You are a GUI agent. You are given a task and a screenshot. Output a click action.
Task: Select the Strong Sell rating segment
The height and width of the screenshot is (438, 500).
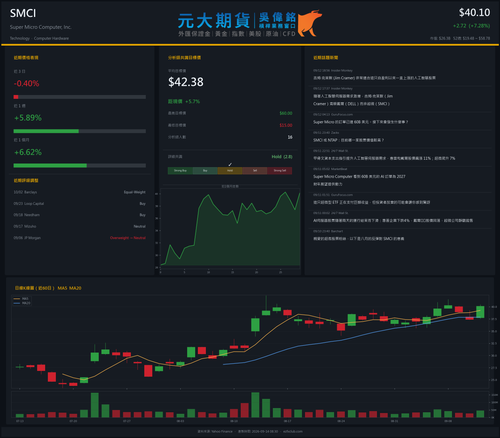[x=280, y=171]
